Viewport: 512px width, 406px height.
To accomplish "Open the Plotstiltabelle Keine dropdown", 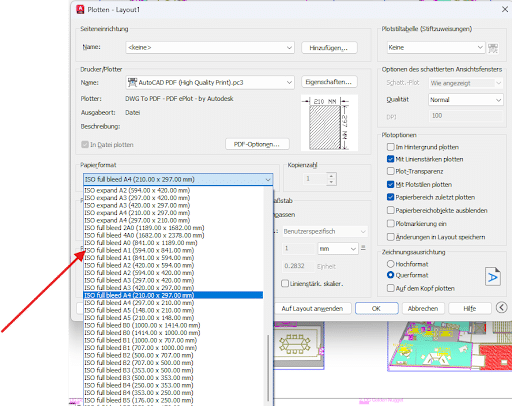I will point(436,48).
